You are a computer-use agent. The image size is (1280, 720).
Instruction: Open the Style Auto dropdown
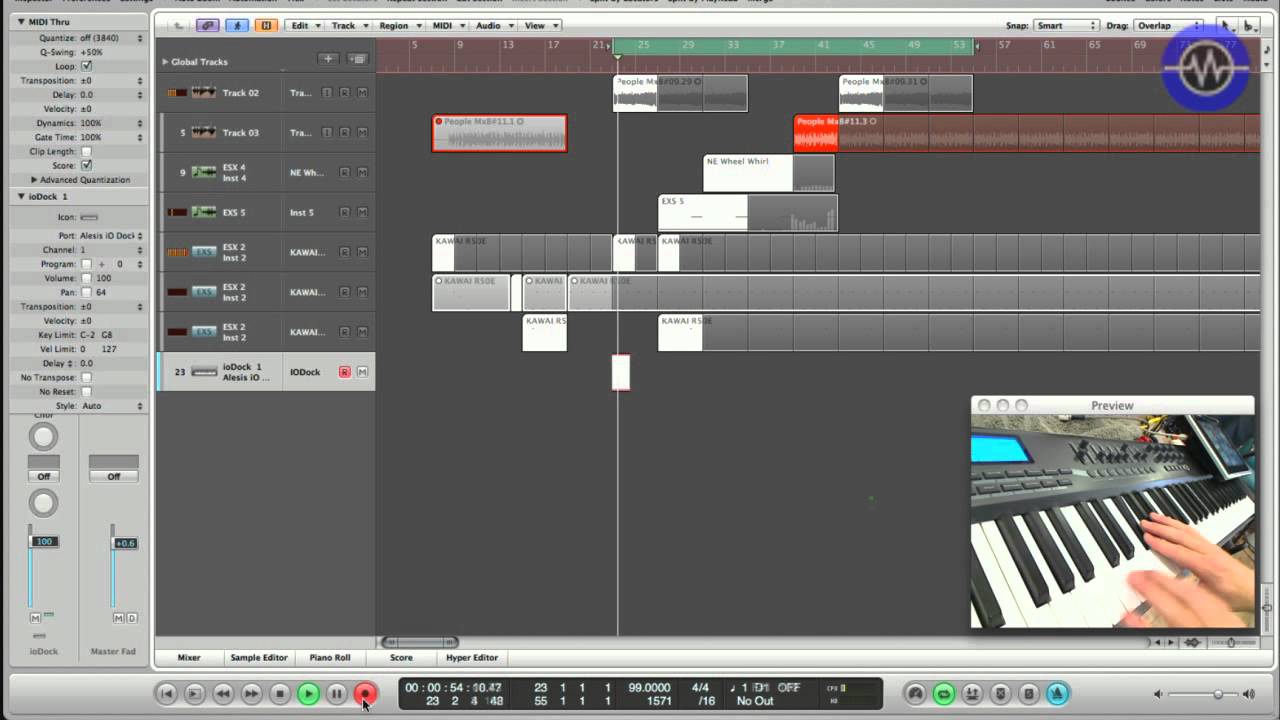(x=112, y=406)
